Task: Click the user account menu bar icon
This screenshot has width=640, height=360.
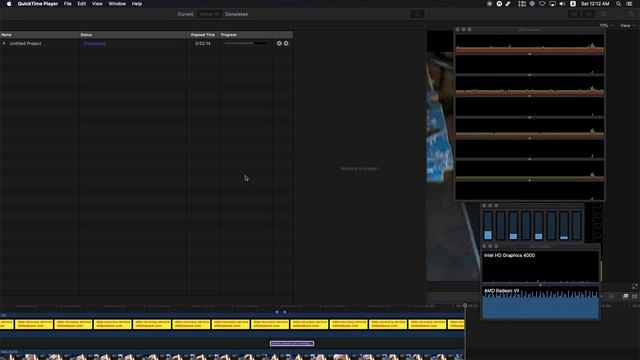Action: (573, 4)
